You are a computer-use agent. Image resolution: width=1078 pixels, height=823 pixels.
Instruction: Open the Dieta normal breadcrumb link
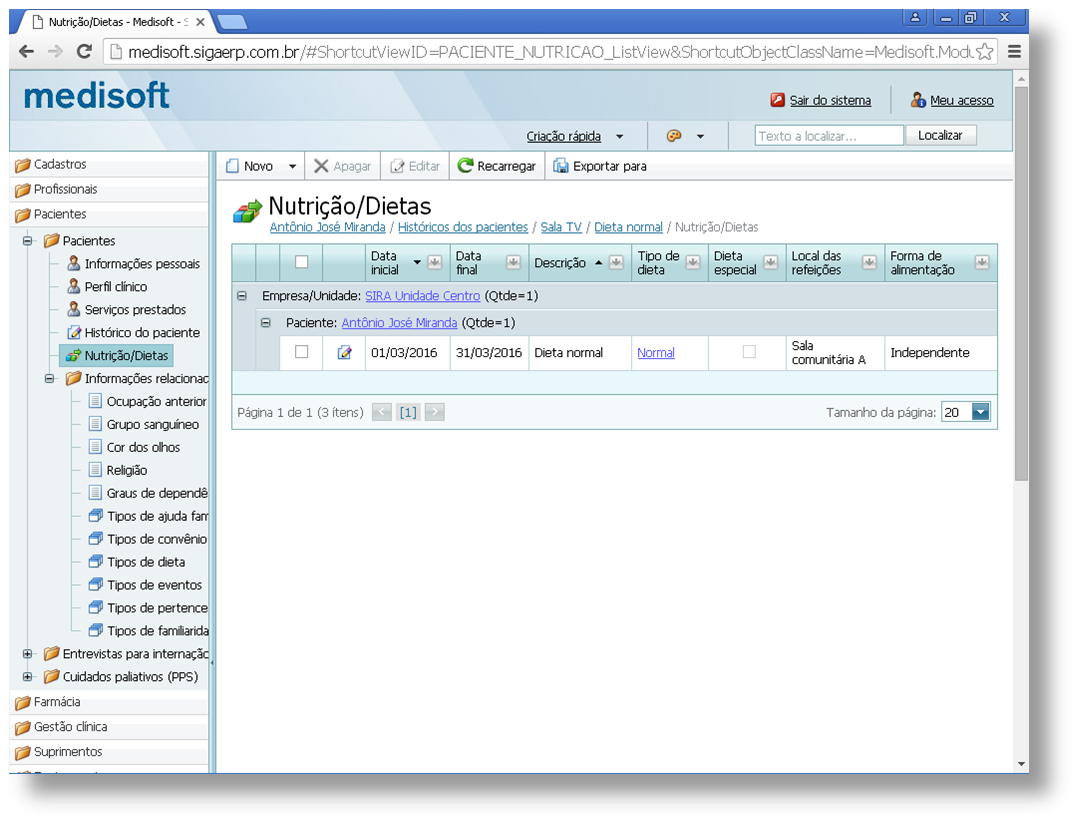coord(628,227)
